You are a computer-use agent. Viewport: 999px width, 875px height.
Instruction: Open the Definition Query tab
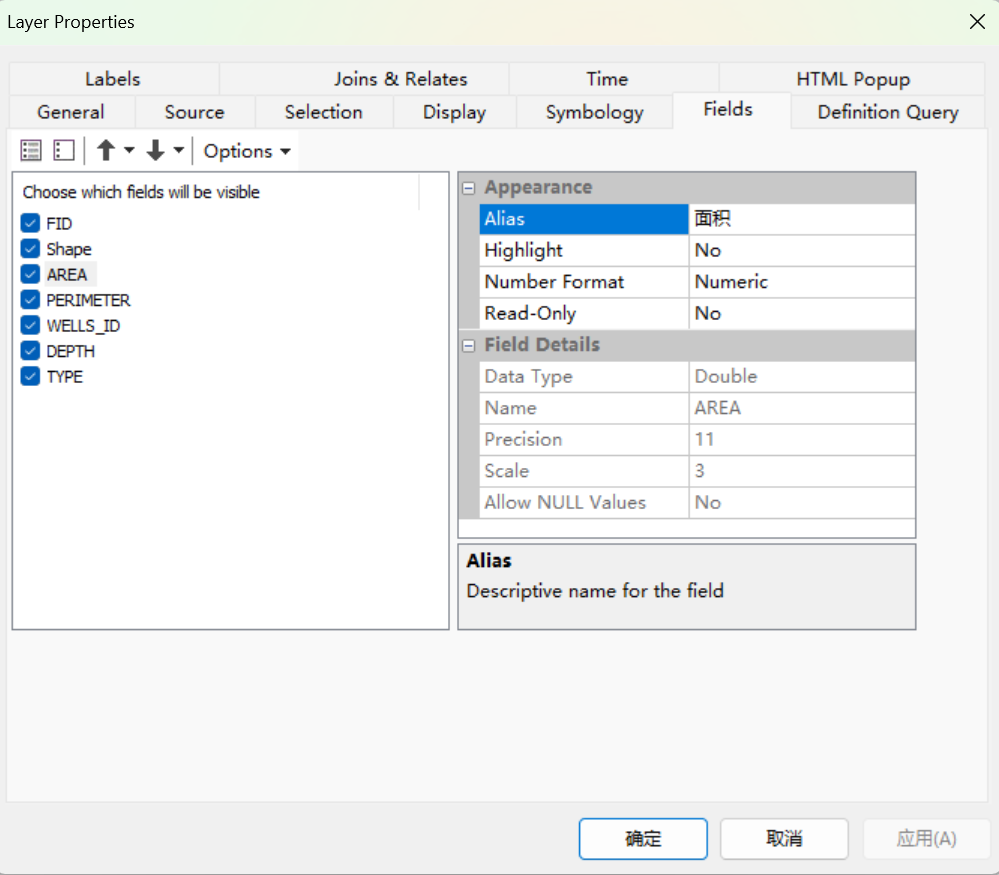pos(886,112)
